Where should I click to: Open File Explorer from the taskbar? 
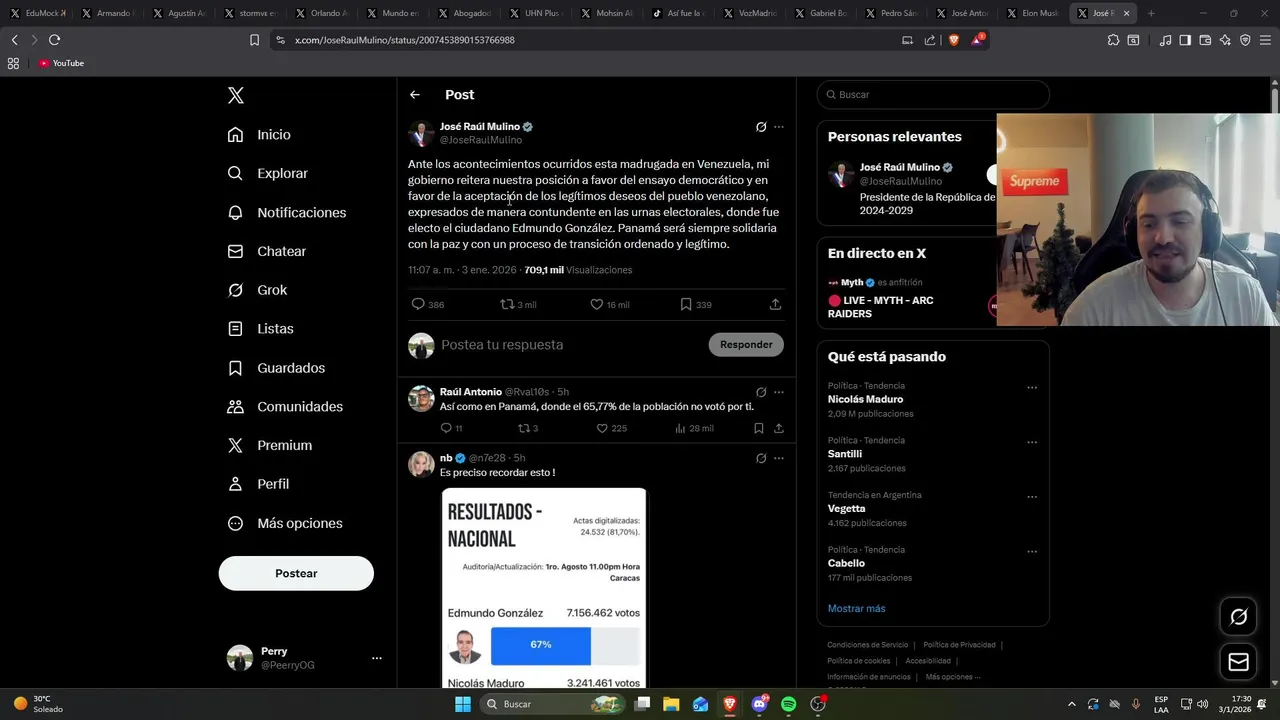click(x=671, y=704)
